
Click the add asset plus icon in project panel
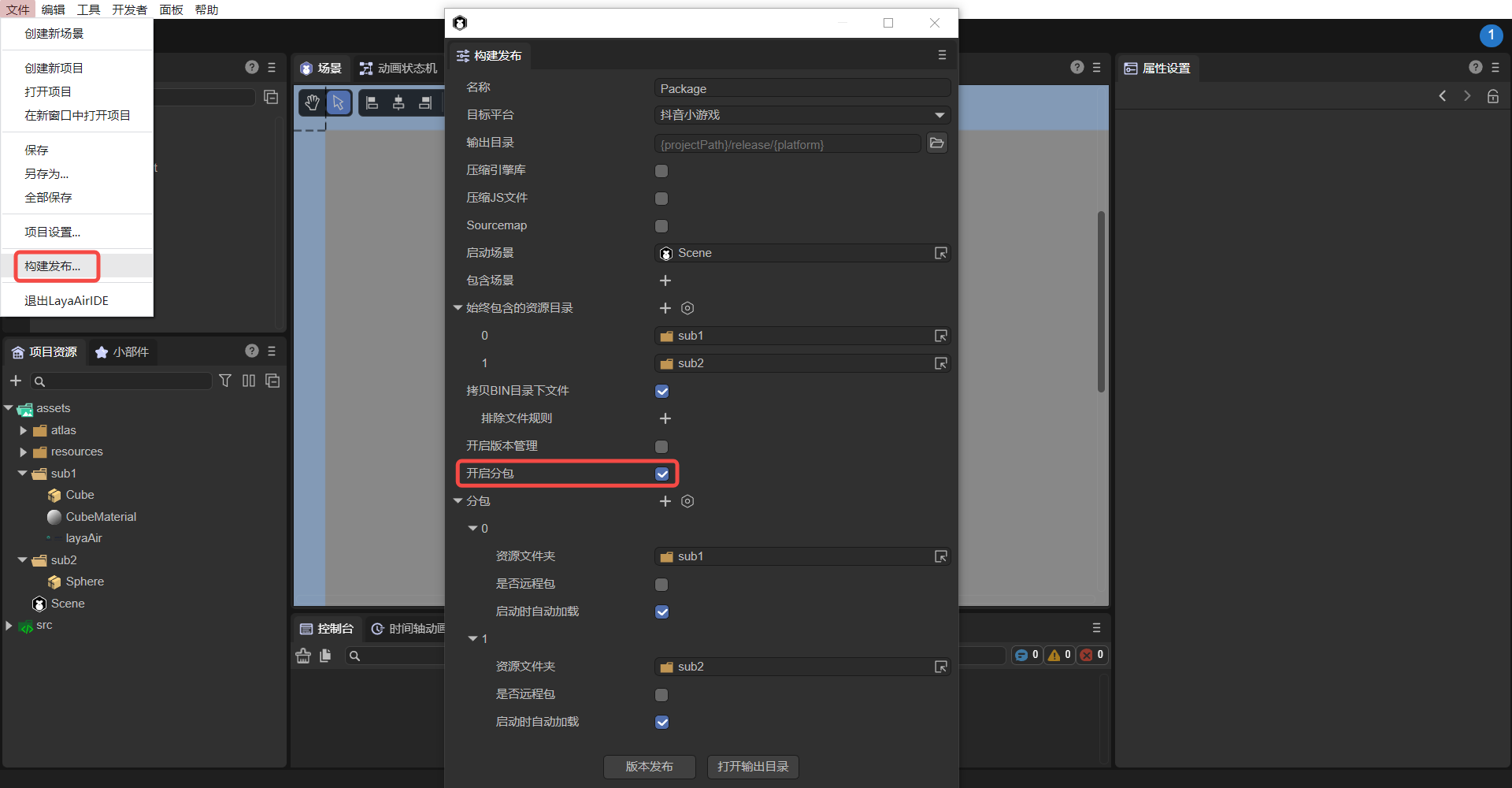16,381
